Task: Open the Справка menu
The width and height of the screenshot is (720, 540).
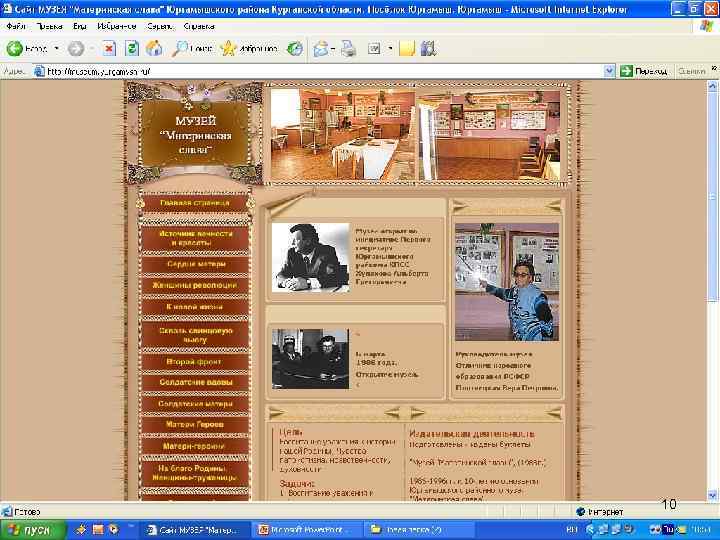Action: pos(199,27)
